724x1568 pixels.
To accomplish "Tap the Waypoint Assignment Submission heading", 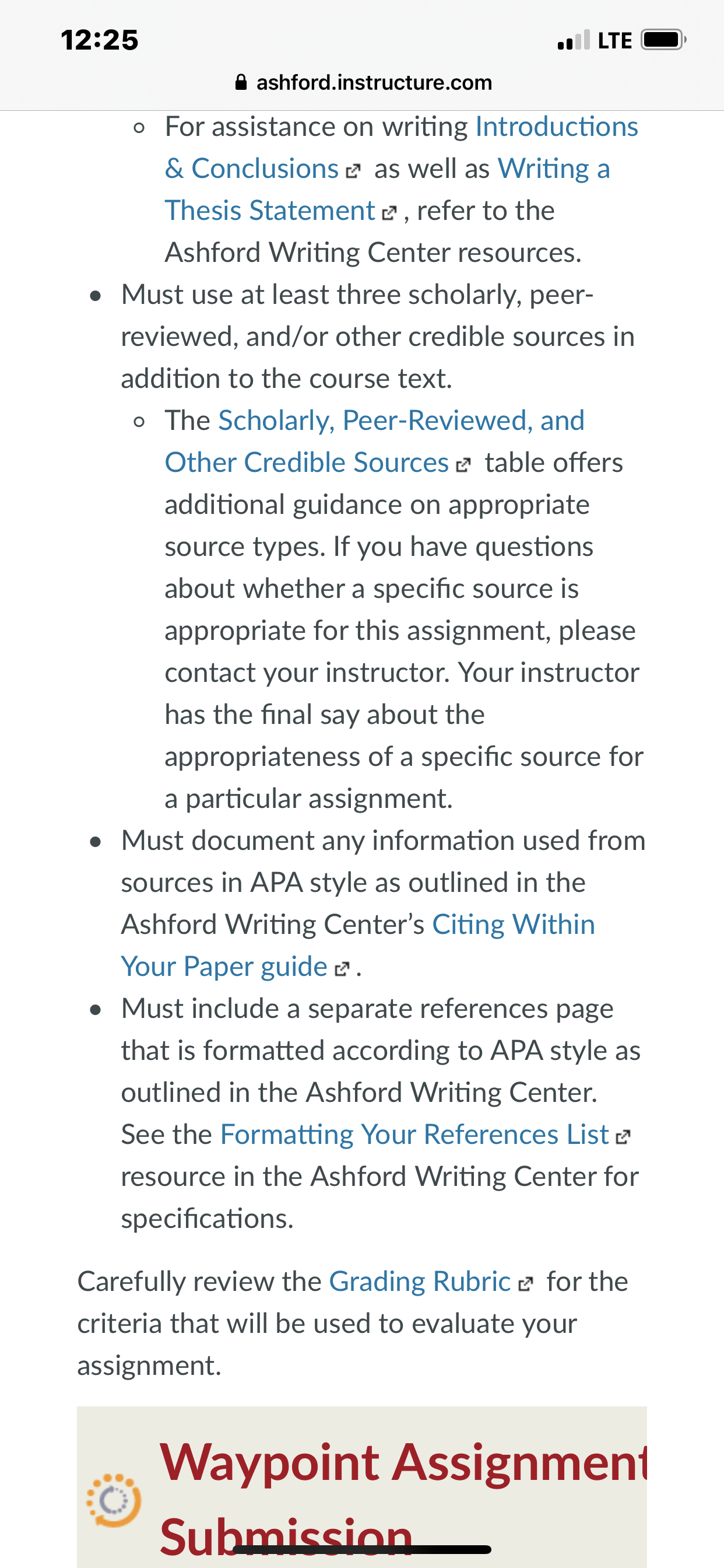I will tap(403, 1499).
